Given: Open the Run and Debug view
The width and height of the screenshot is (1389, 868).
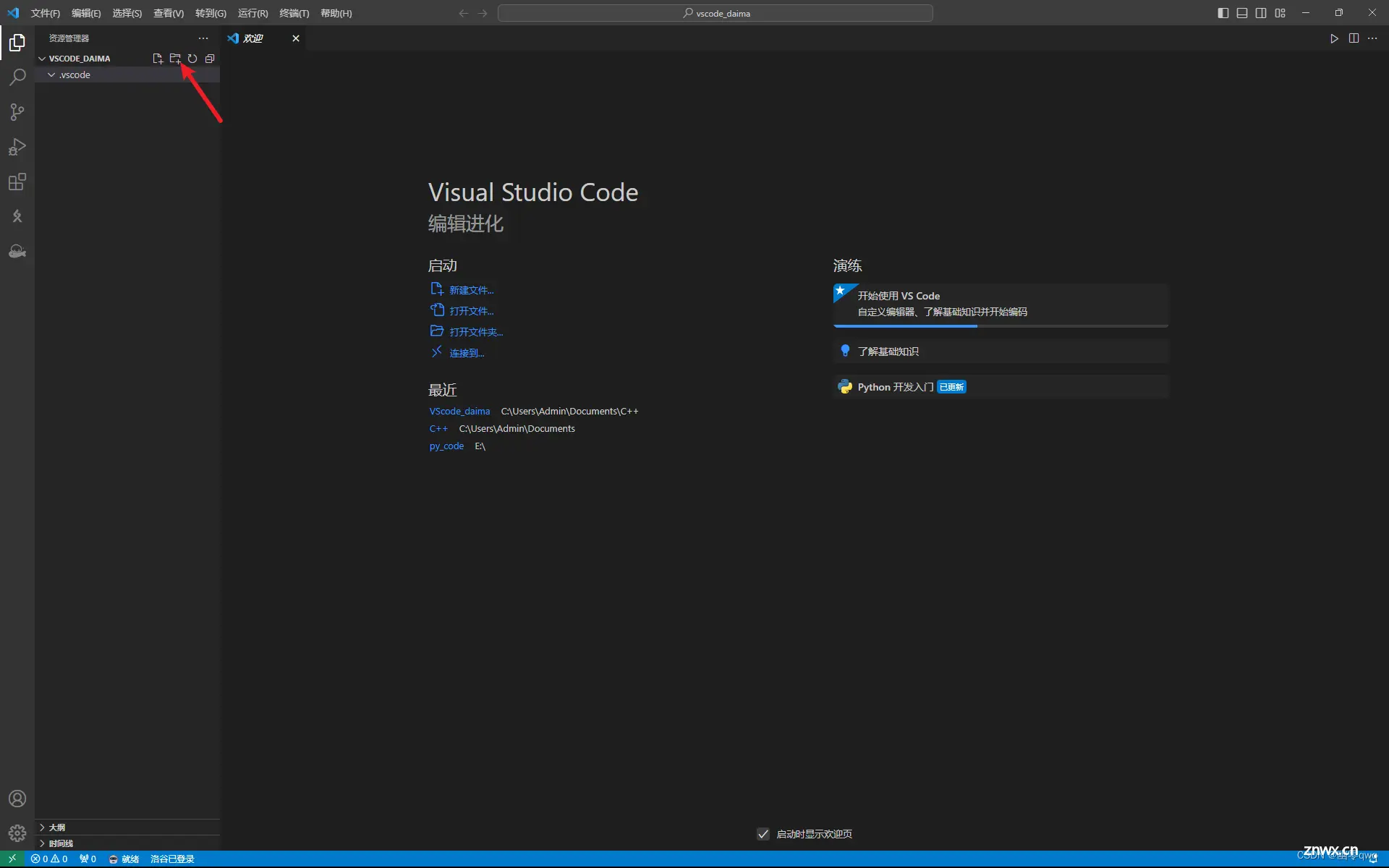Looking at the screenshot, I should click(17, 147).
